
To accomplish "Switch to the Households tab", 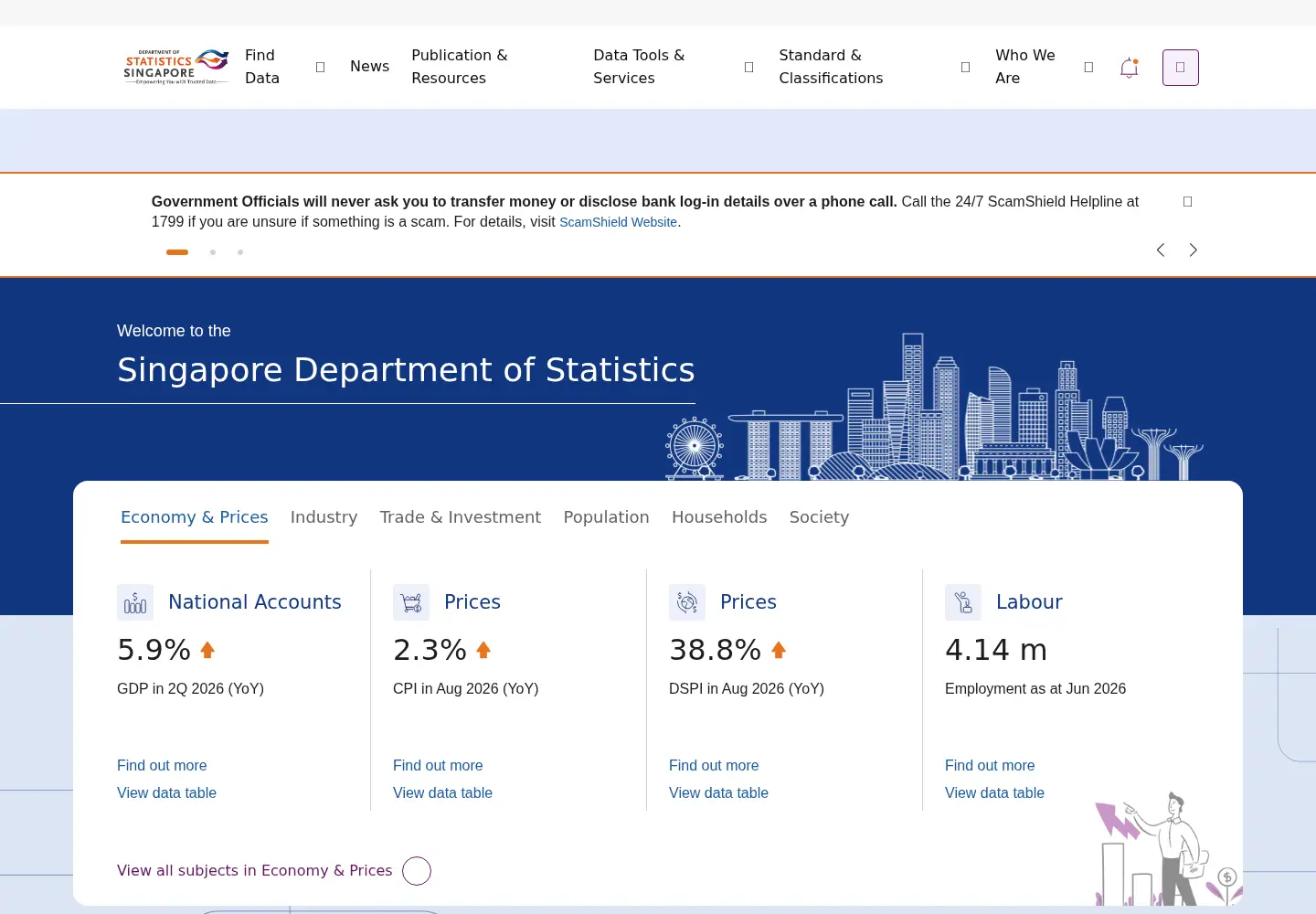I will pyautogui.click(x=719, y=517).
